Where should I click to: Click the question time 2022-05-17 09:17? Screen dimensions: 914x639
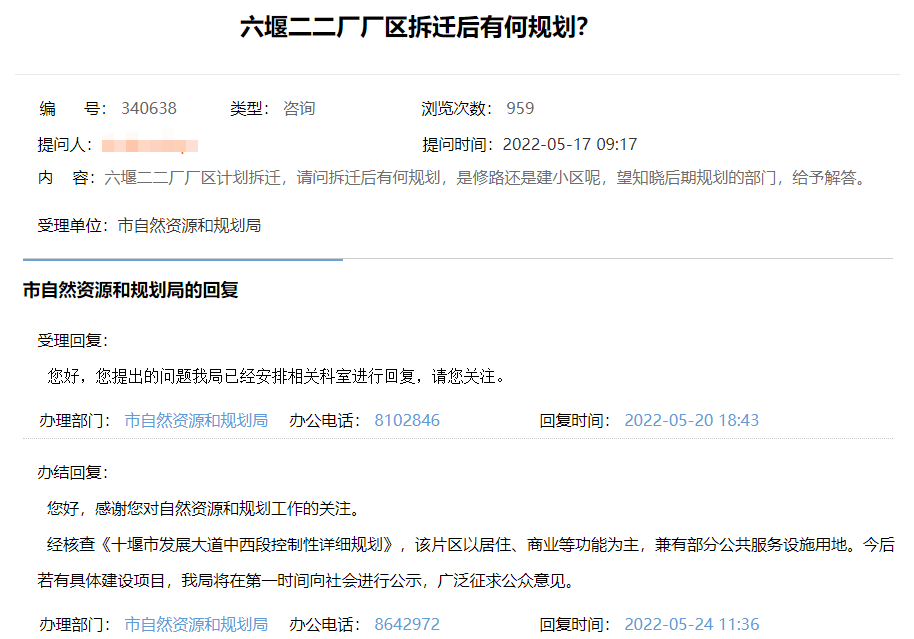pyautogui.click(x=569, y=144)
